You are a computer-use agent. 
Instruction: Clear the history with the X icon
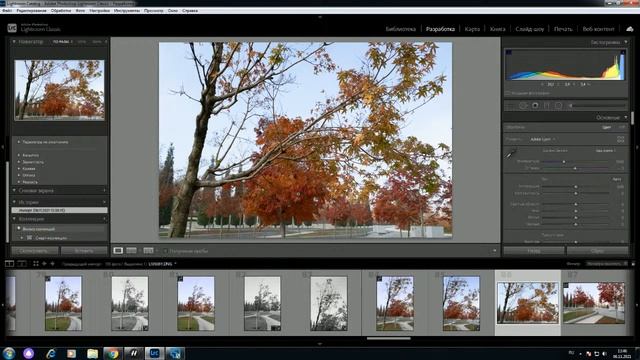click(104, 202)
